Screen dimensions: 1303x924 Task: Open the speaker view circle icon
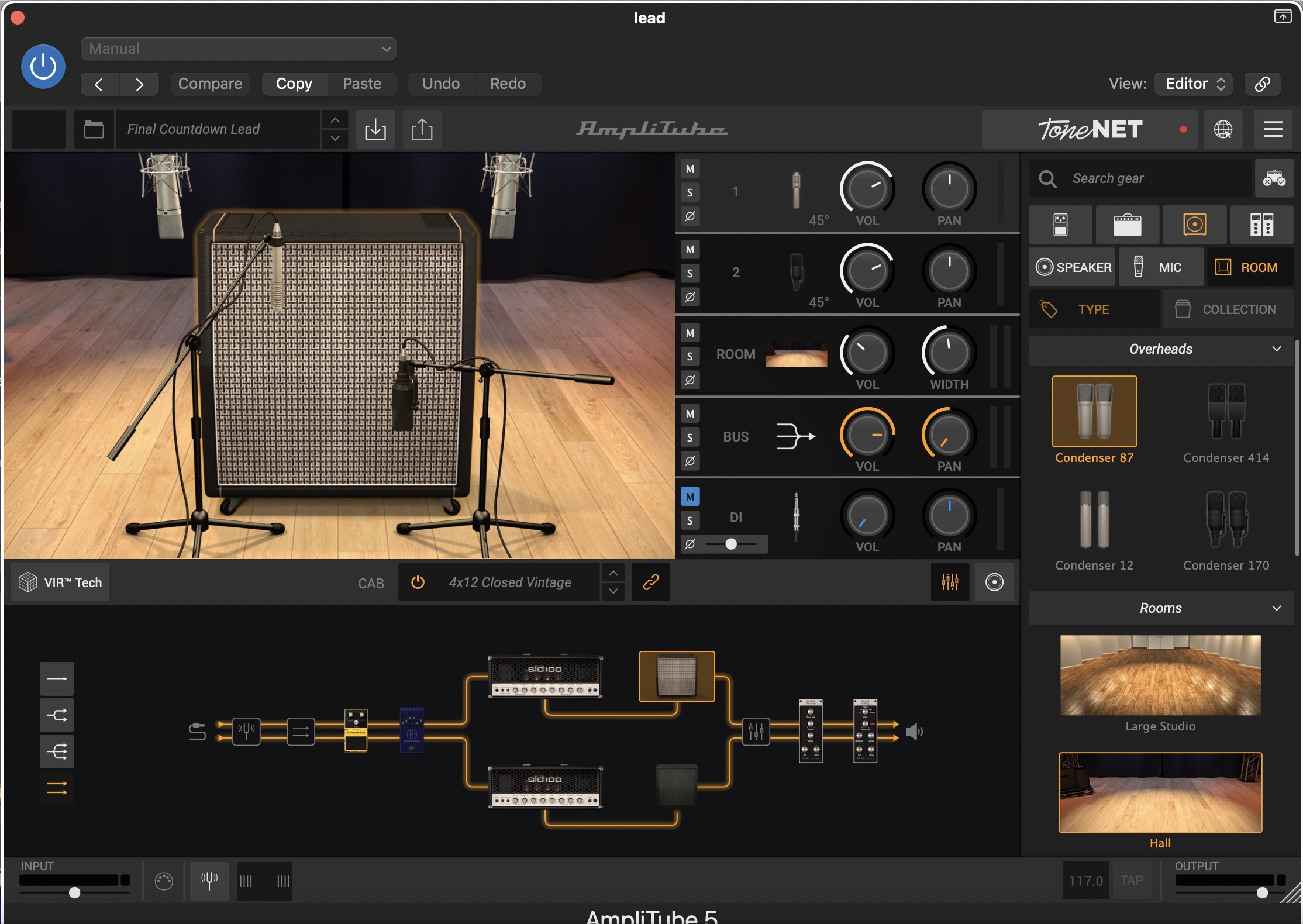pos(994,582)
